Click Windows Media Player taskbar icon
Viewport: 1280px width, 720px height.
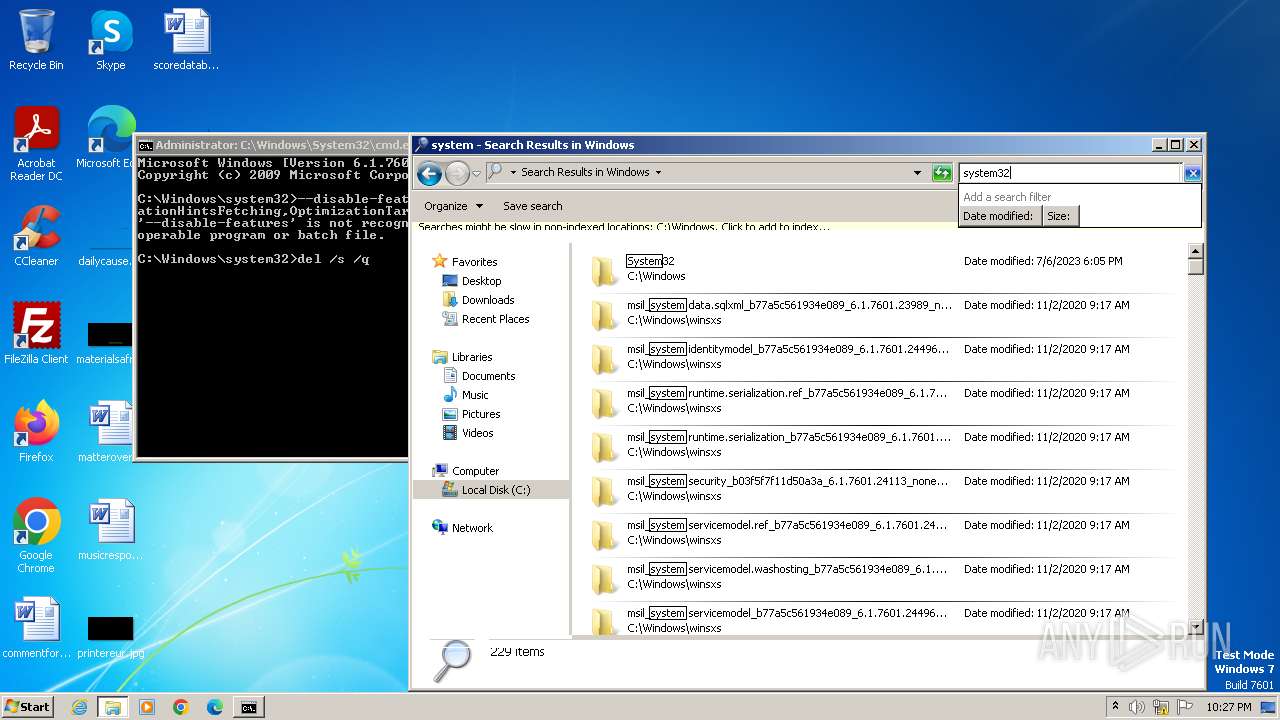(x=147, y=707)
